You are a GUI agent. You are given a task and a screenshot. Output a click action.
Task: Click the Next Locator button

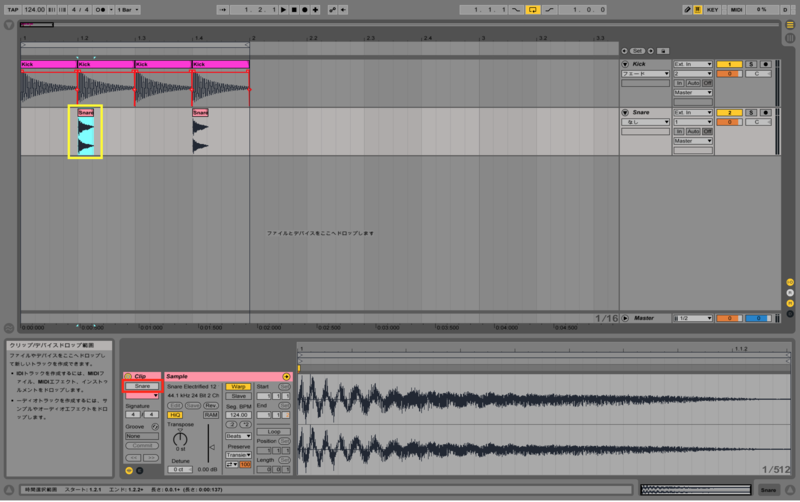tap(651, 51)
